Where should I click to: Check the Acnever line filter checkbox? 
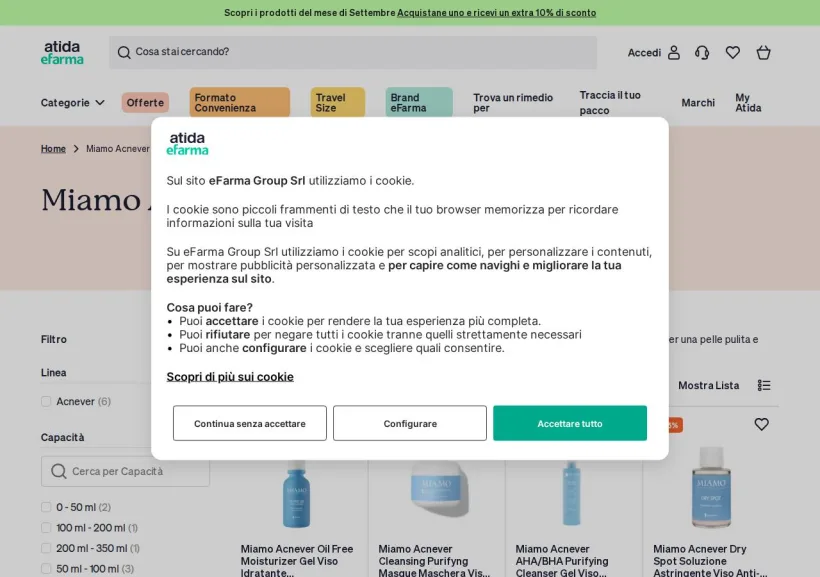(x=46, y=401)
